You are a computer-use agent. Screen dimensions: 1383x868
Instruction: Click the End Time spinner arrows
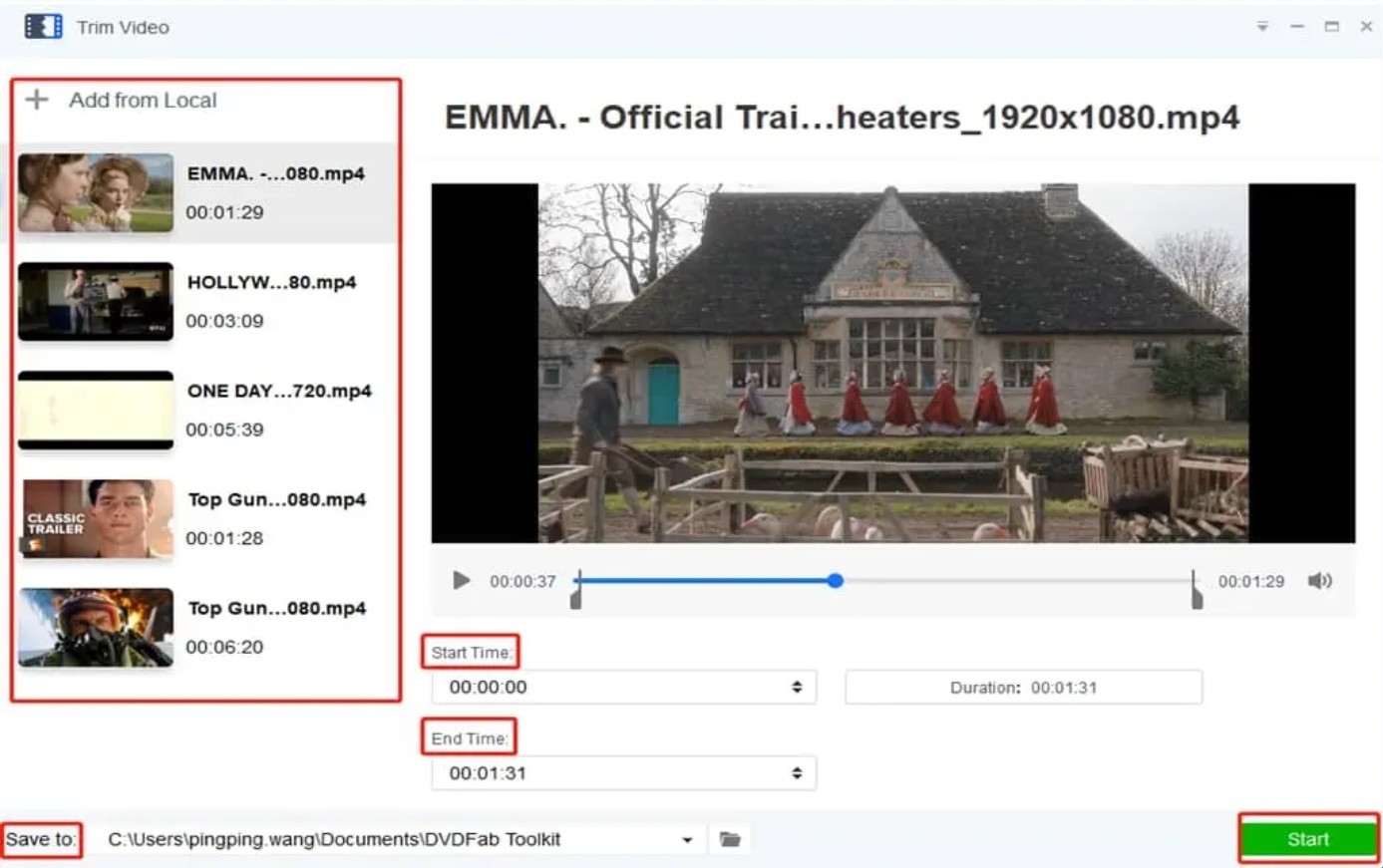[x=797, y=773]
